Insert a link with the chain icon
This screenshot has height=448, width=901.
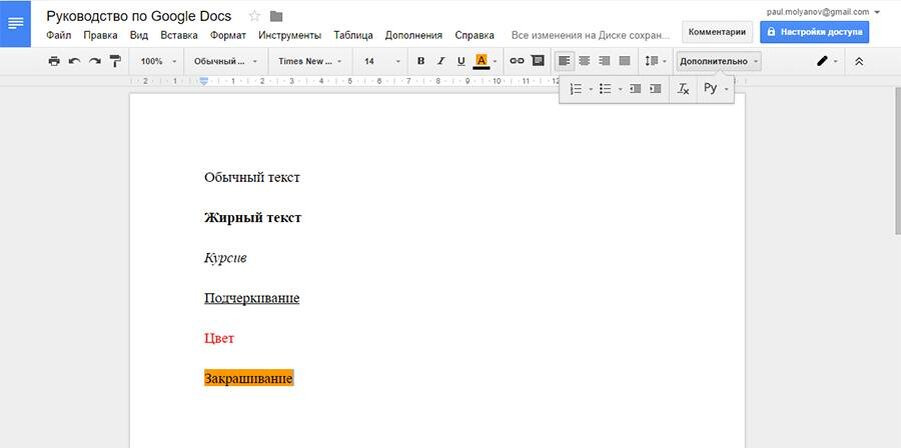pyautogui.click(x=517, y=61)
